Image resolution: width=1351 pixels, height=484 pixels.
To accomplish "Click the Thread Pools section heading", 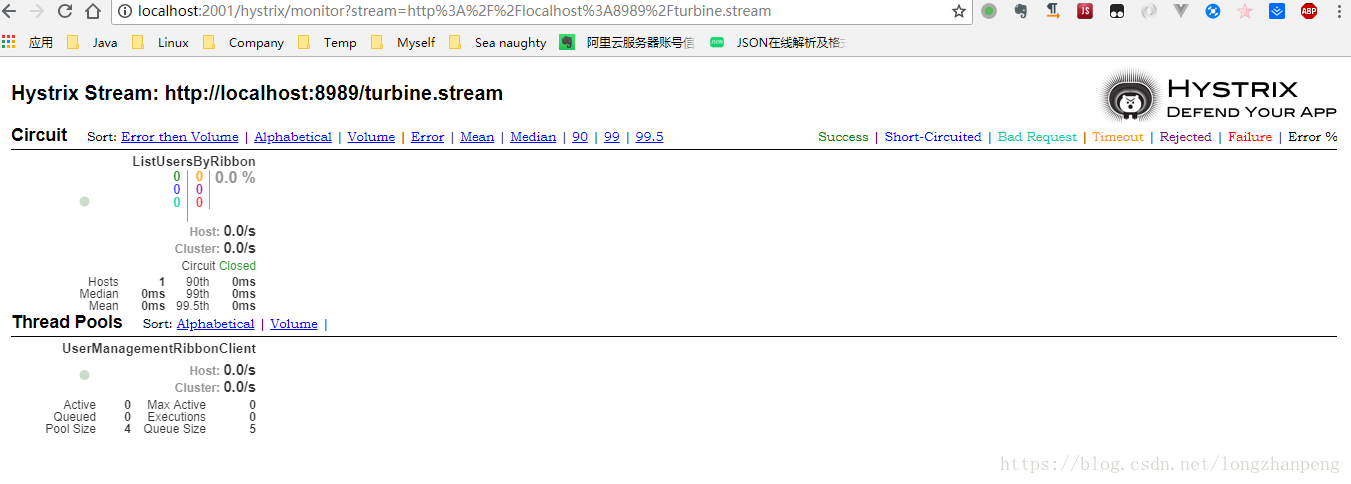I will point(67,322).
